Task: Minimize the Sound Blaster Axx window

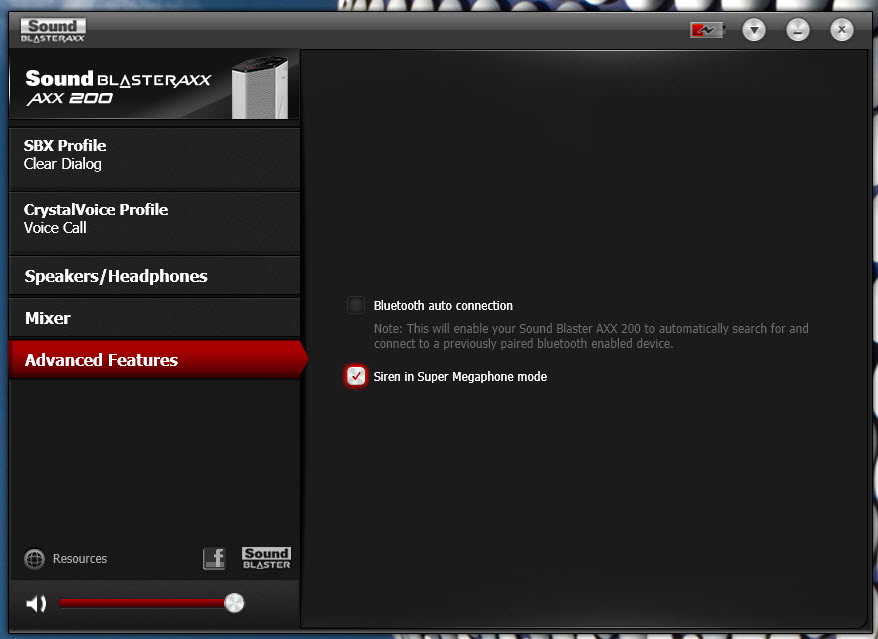Action: (797, 30)
